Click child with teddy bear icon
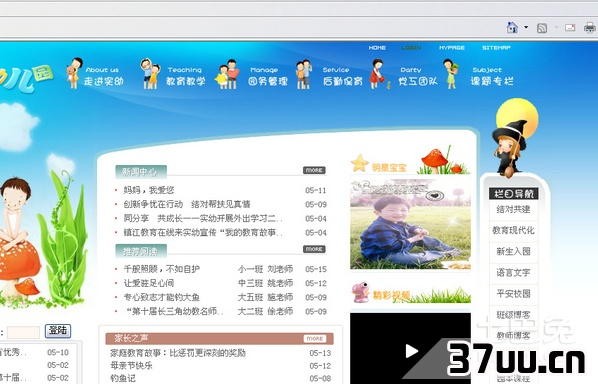The image size is (598, 384). [74, 73]
